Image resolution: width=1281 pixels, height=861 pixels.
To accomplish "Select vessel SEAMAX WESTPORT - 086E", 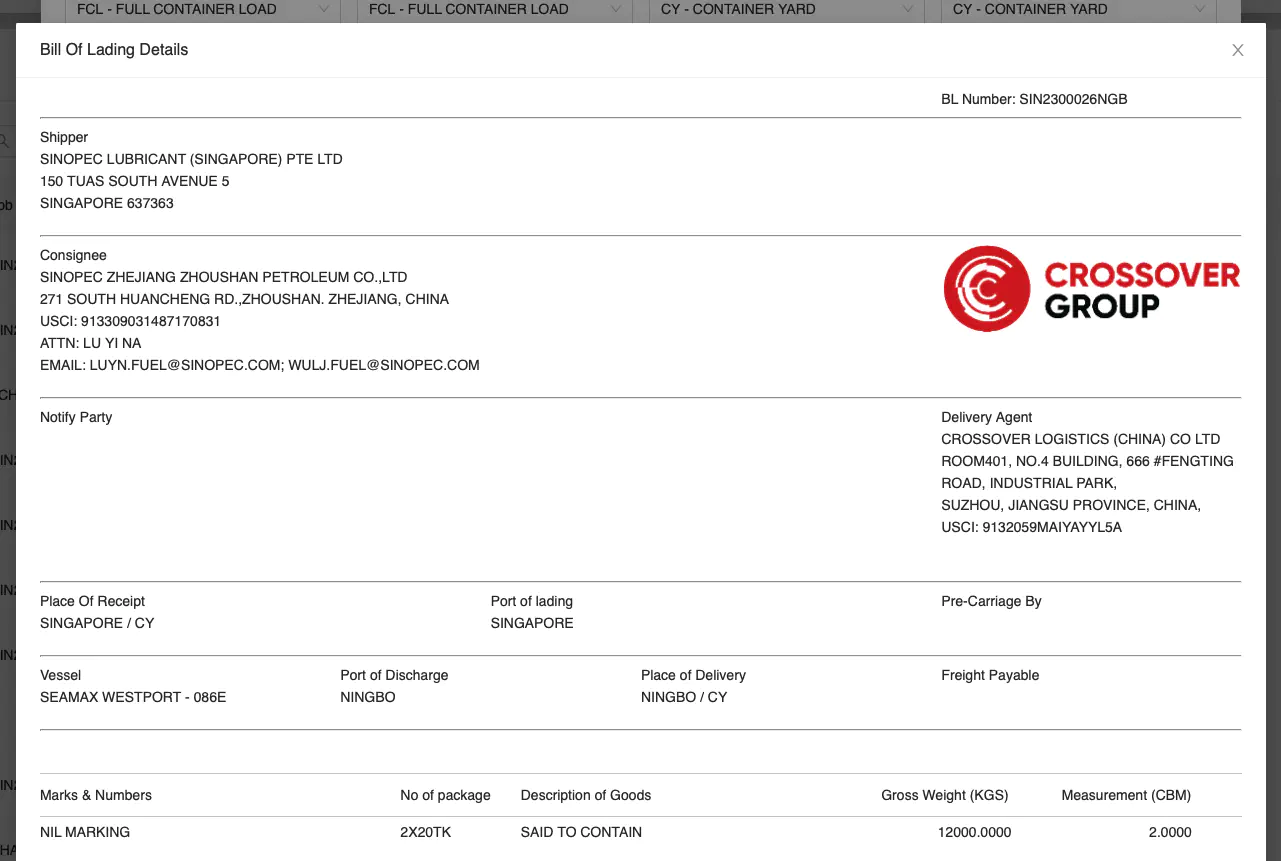I will tap(132, 697).
